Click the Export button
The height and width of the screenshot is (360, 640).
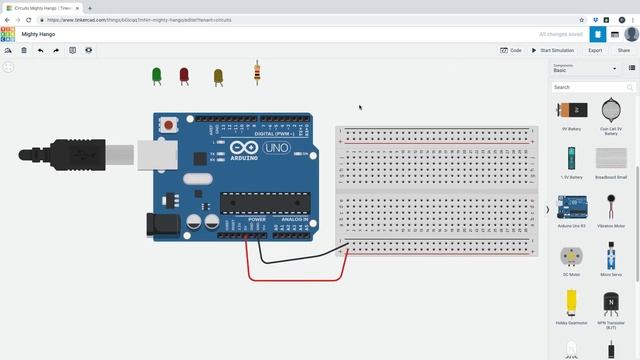[x=595, y=50]
